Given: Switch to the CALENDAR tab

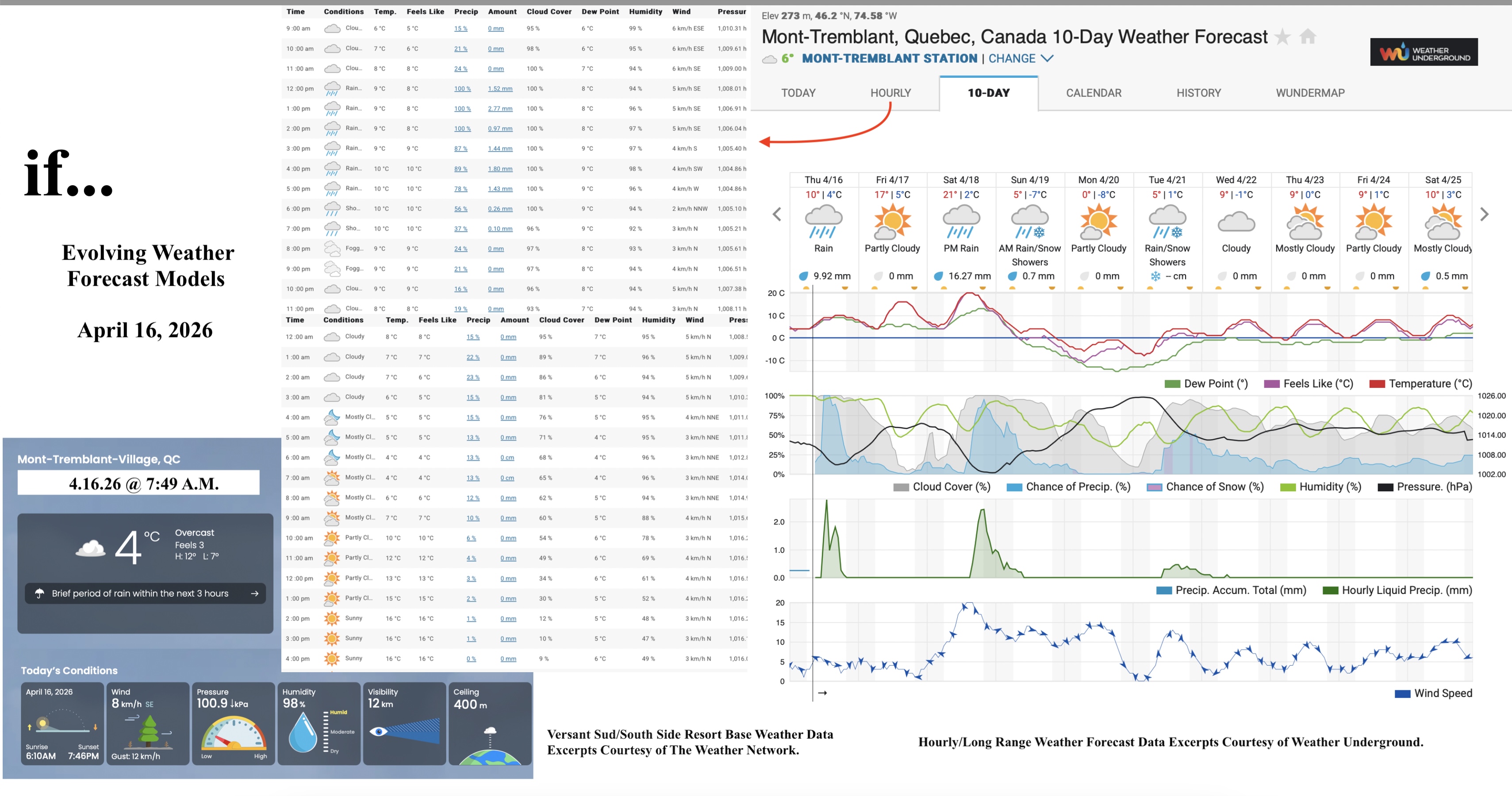Looking at the screenshot, I should (1094, 93).
